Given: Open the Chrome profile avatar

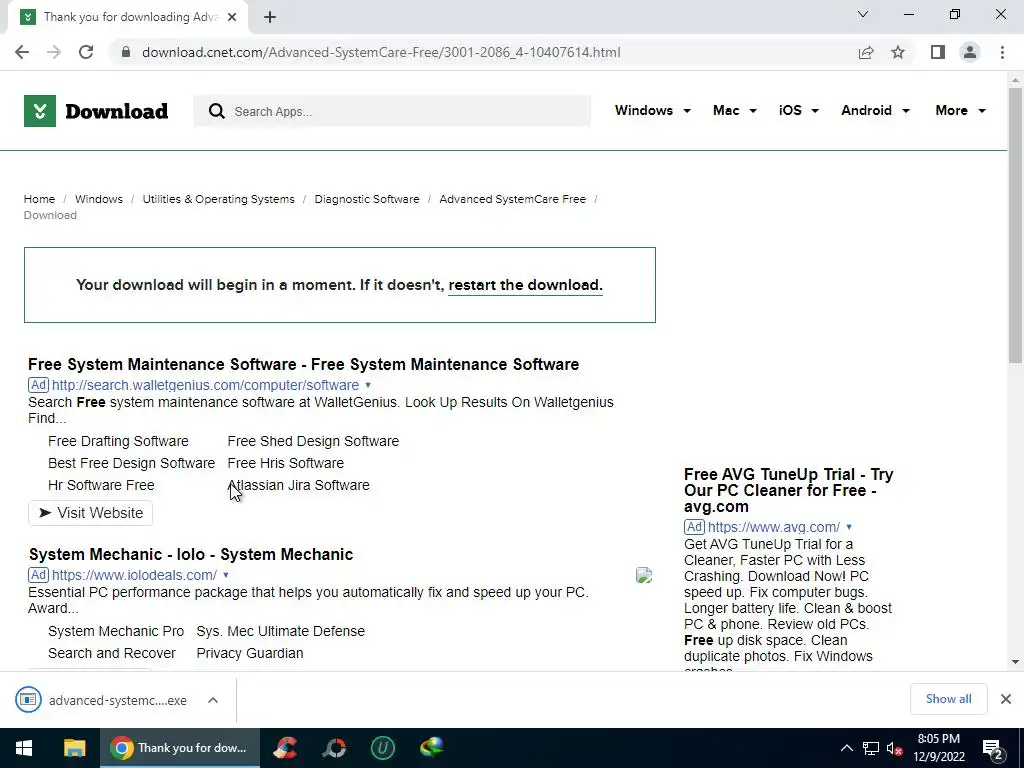Looking at the screenshot, I should (x=970, y=52).
